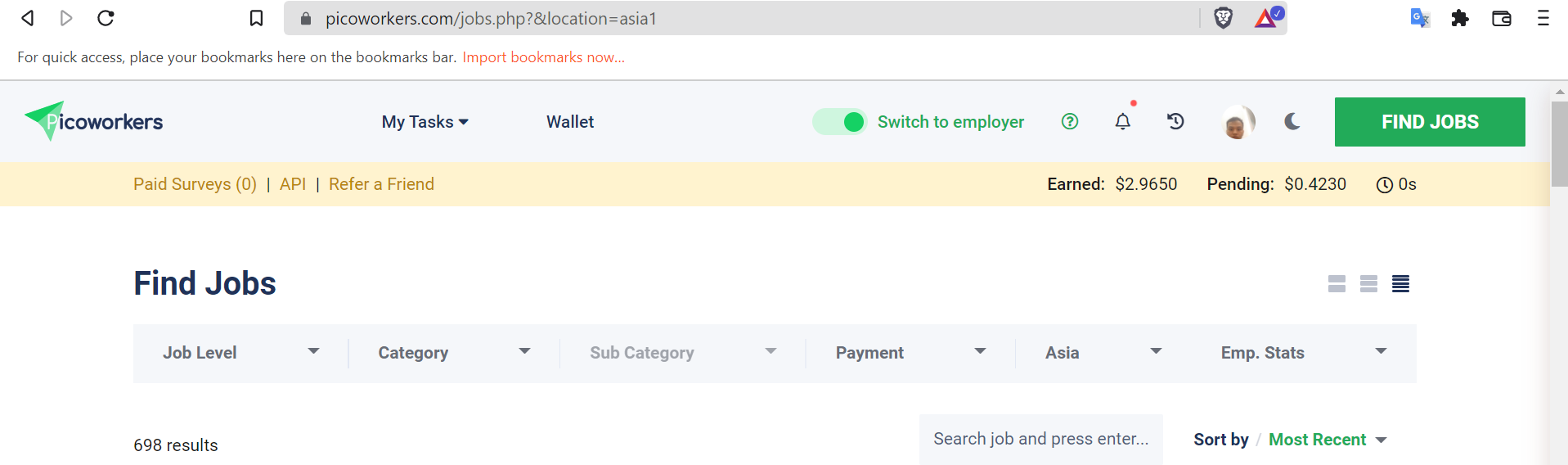The width and height of the screenshot is (1568, 465).
Task: Click the Brave Shields icon
Action: pyautogui.click(x=1223, y=18)
